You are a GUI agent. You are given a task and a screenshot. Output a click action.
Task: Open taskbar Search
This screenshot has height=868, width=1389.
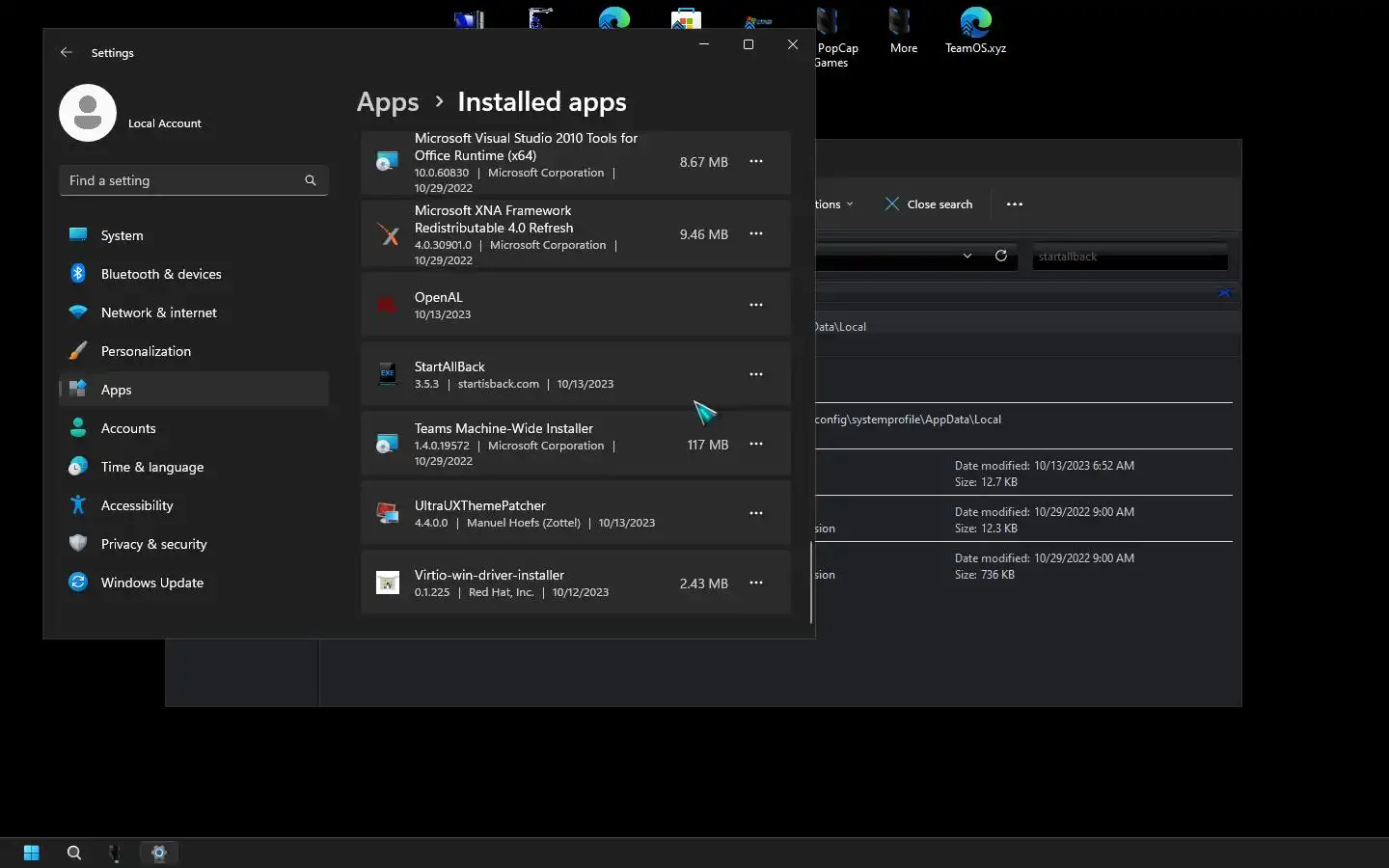coord(73,853)
